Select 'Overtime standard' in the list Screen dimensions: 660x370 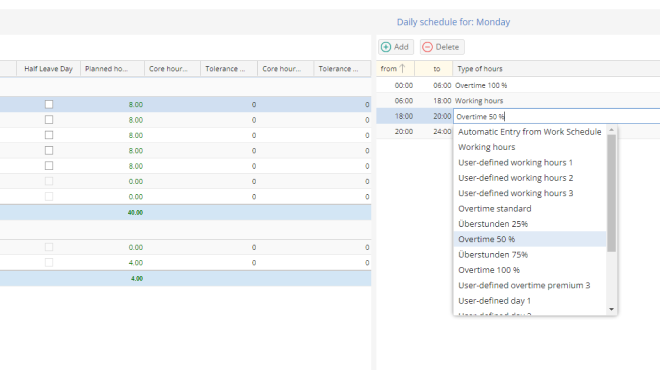tap(530, 208)
